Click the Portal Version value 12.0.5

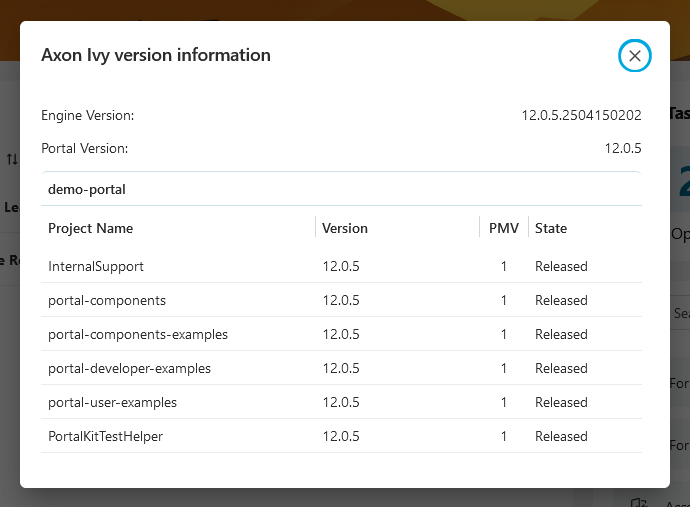[623, 148]
